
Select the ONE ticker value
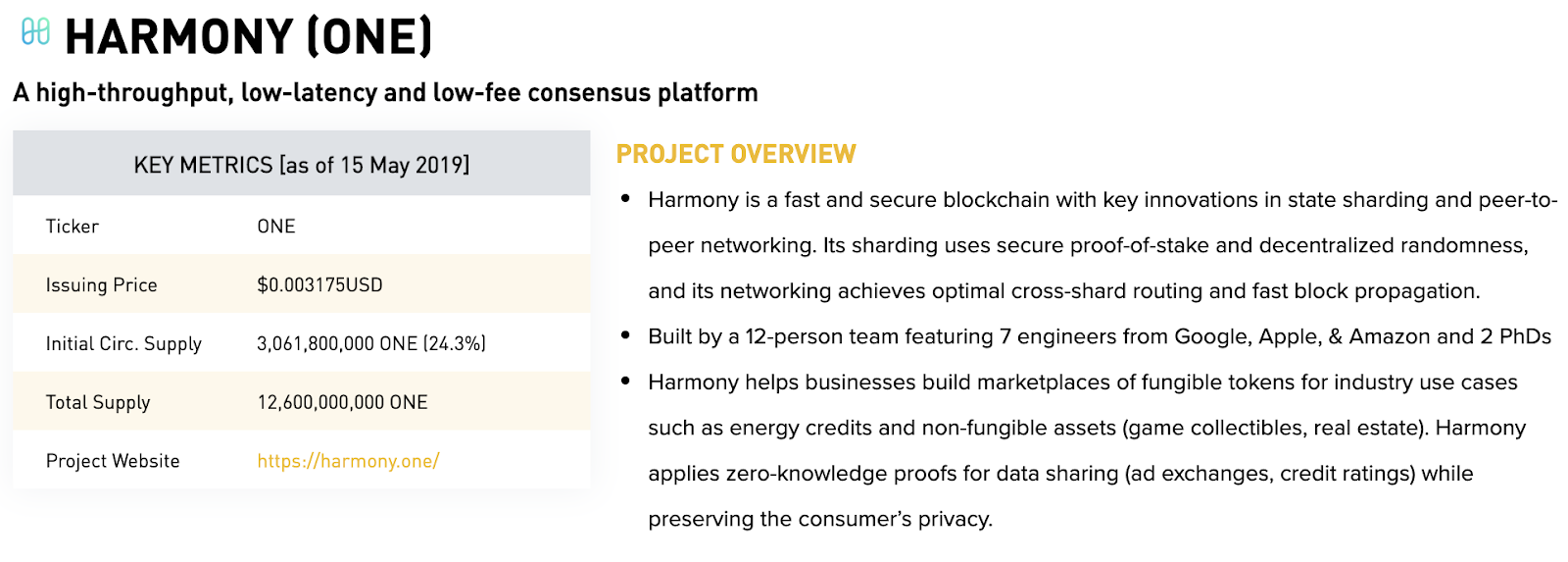[276, 227]
